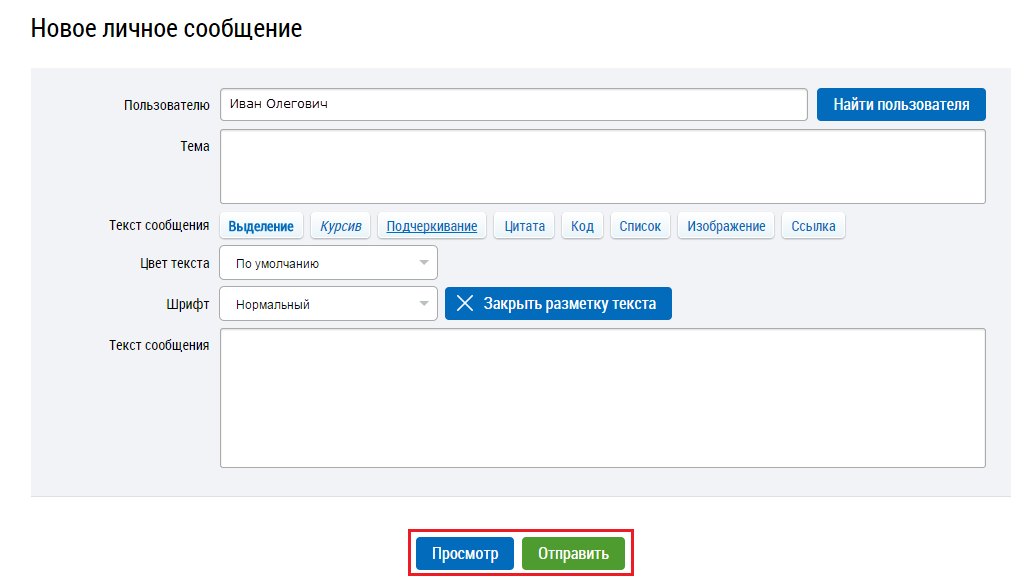Focus the Пользователю field with Иван Олегович
This screenshot has width=1032, height=588.
click(x=513, y=105)
